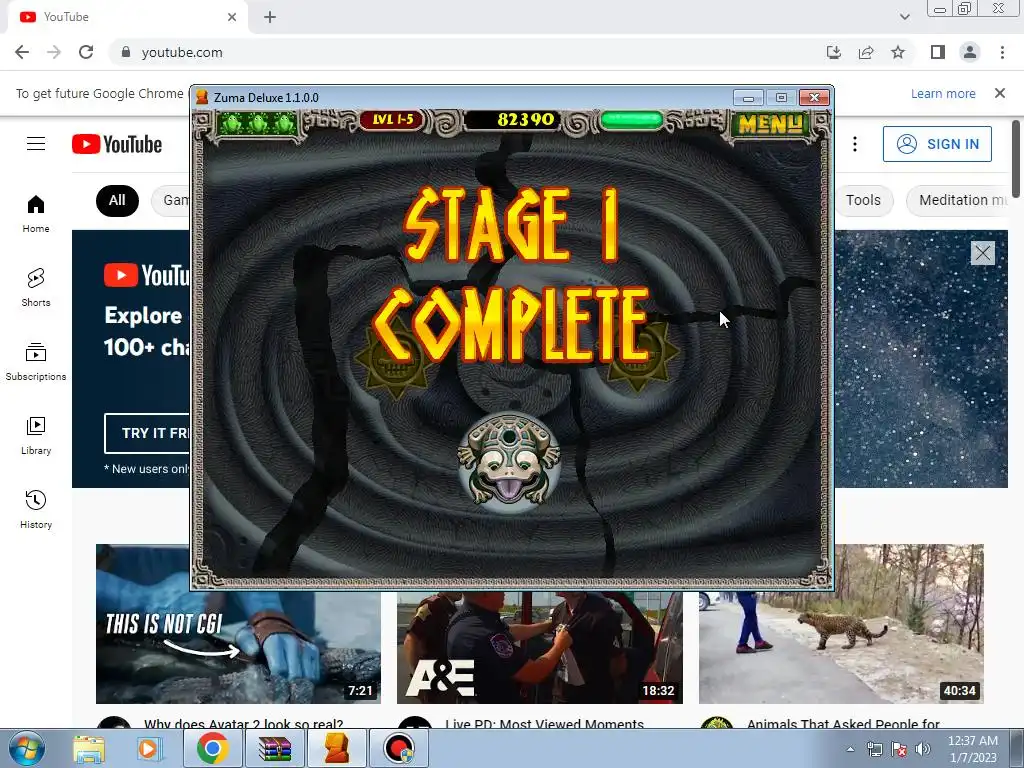Viewport: 1024px width, 768px height.
Task: Select the YouTube browser tab
Action: pyautogui.click(x=127, y=17)
